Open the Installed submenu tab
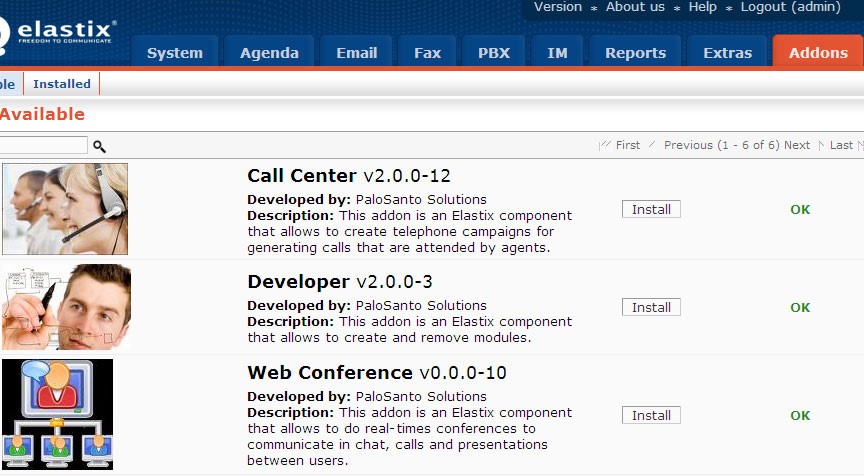 point(62,84)
